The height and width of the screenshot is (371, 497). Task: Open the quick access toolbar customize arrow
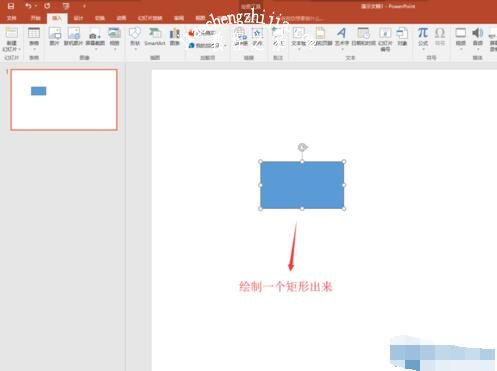(84, 6)
